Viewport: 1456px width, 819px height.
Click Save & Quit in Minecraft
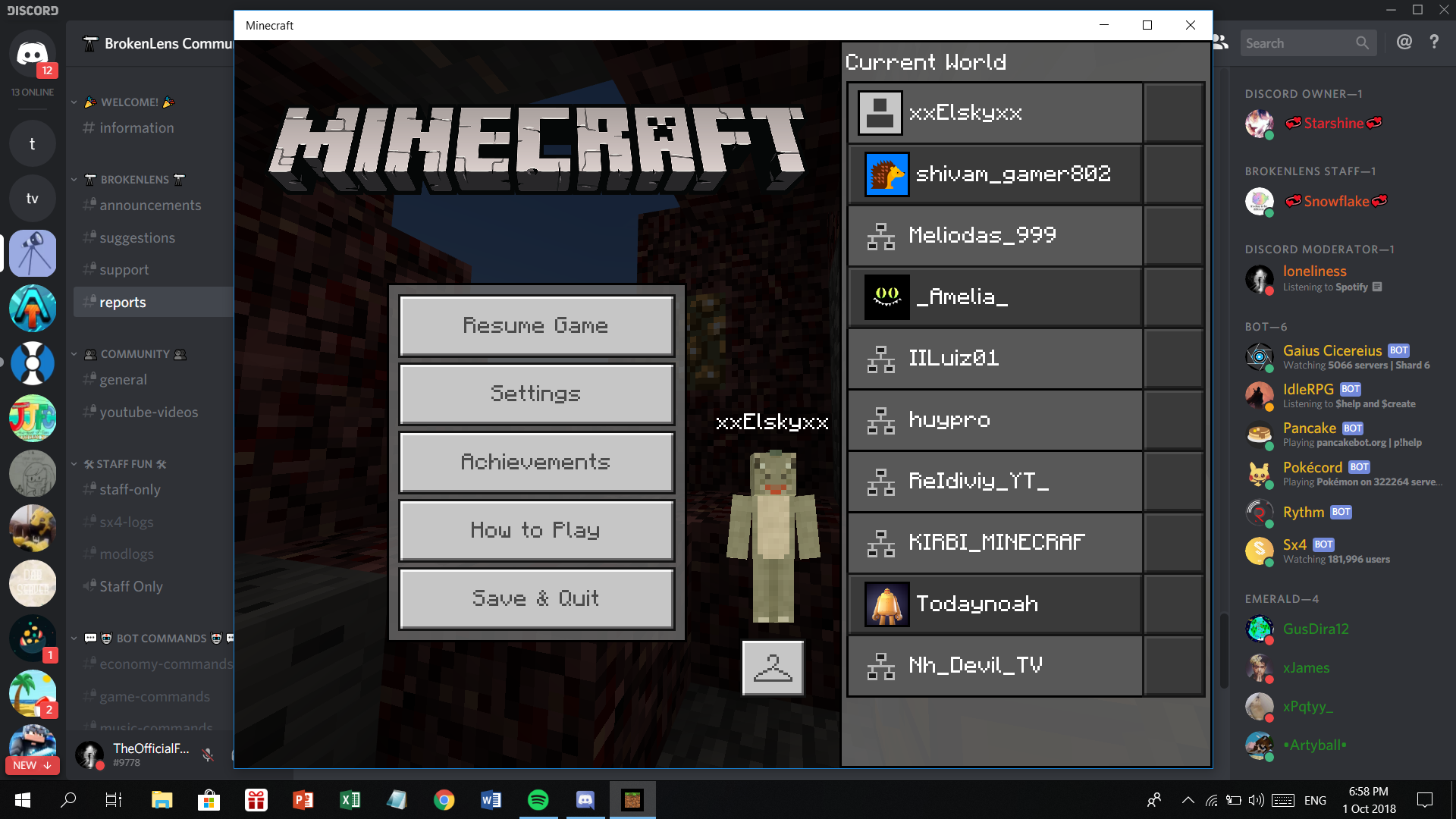(x=536, y=598)
